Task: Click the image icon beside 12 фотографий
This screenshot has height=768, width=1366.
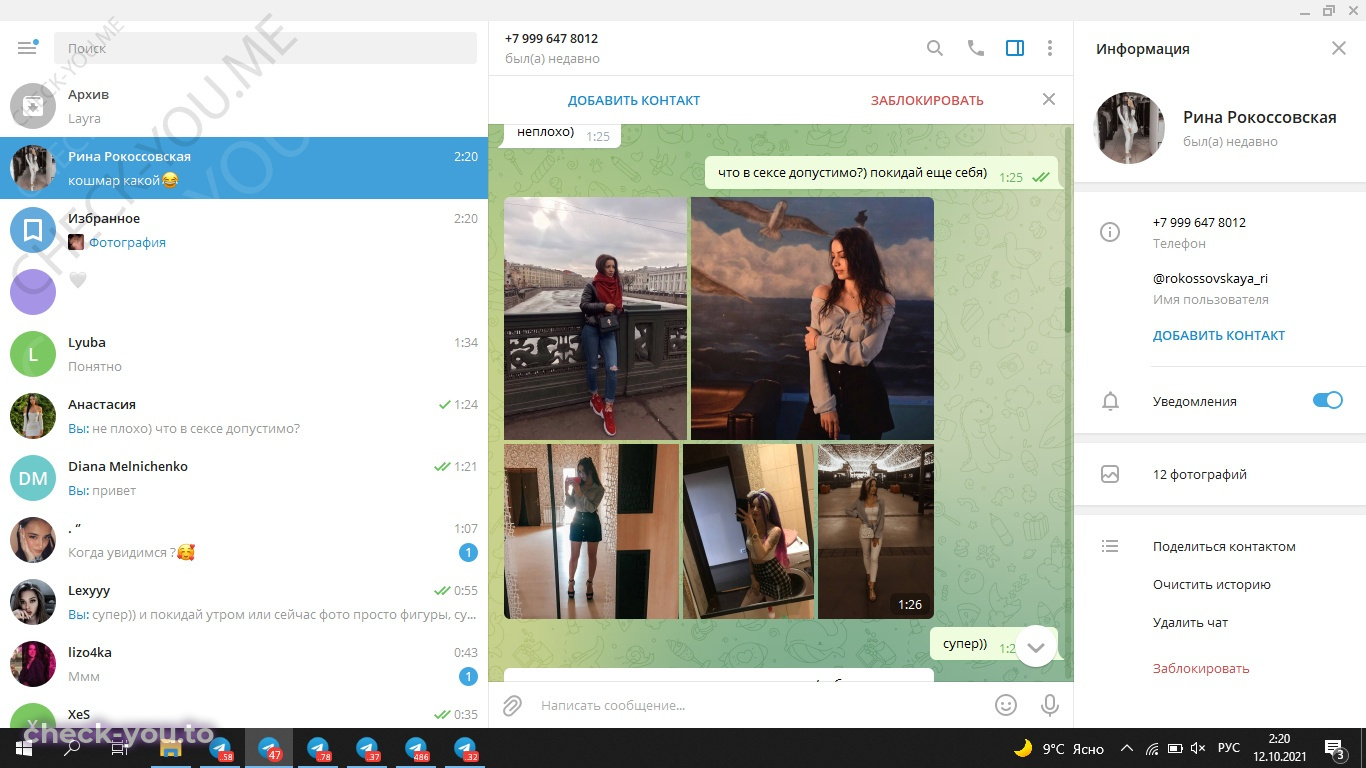Action: pyautogui.click(x=1110, y=474)
